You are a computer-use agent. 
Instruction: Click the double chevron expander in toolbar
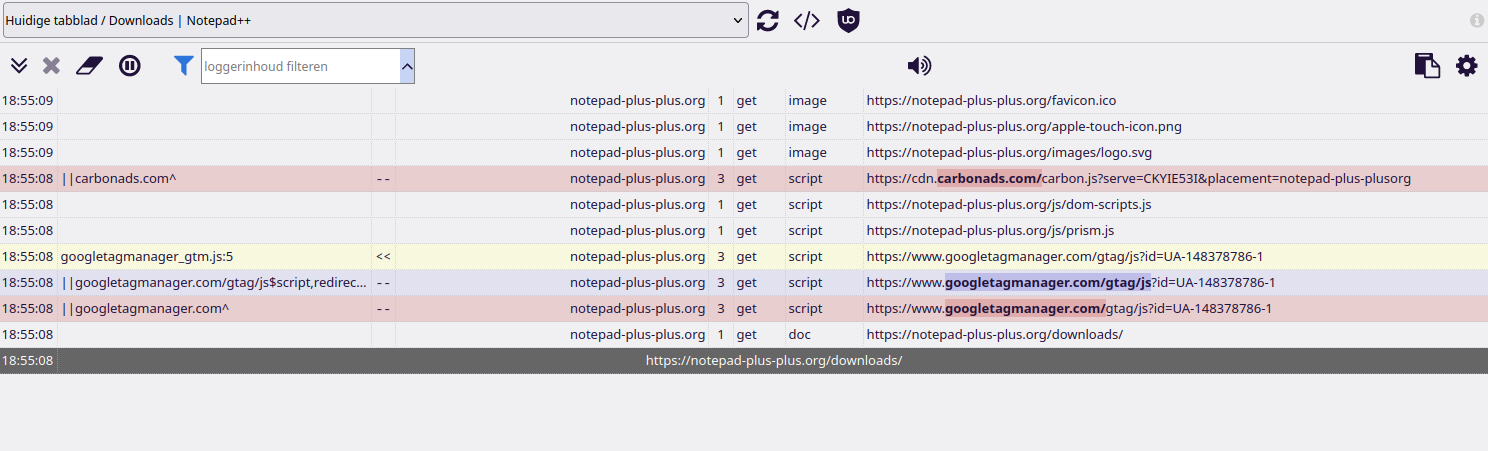pyautogui.click(x=19, y=66)
